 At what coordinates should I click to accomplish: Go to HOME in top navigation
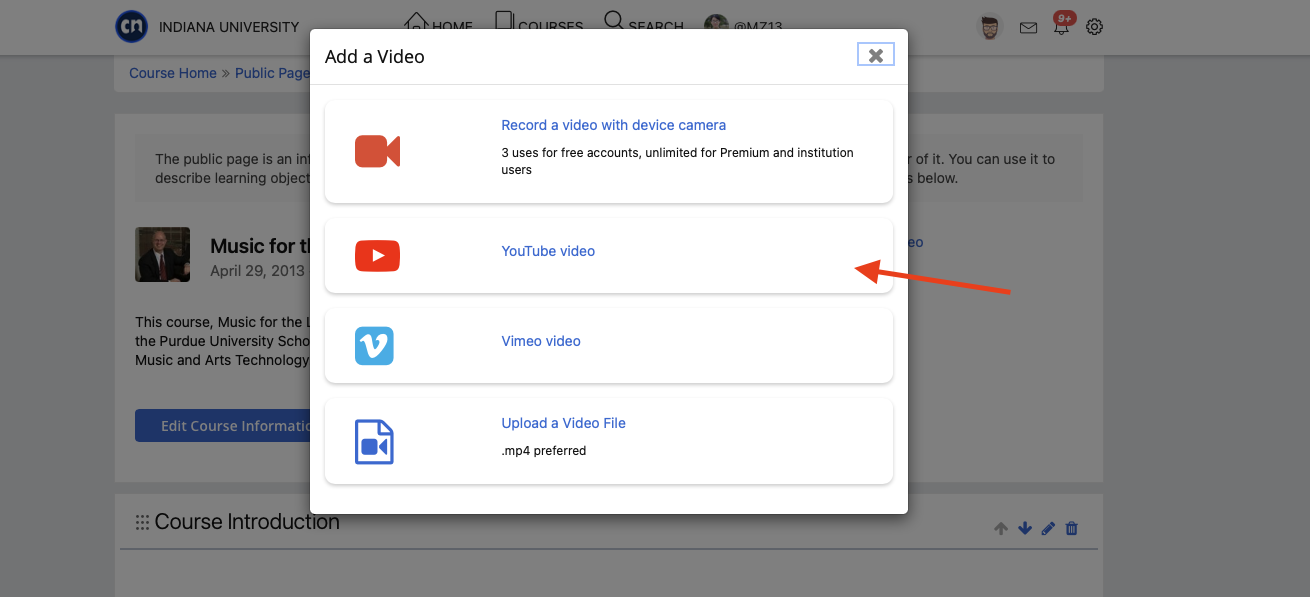coord(438,24)
